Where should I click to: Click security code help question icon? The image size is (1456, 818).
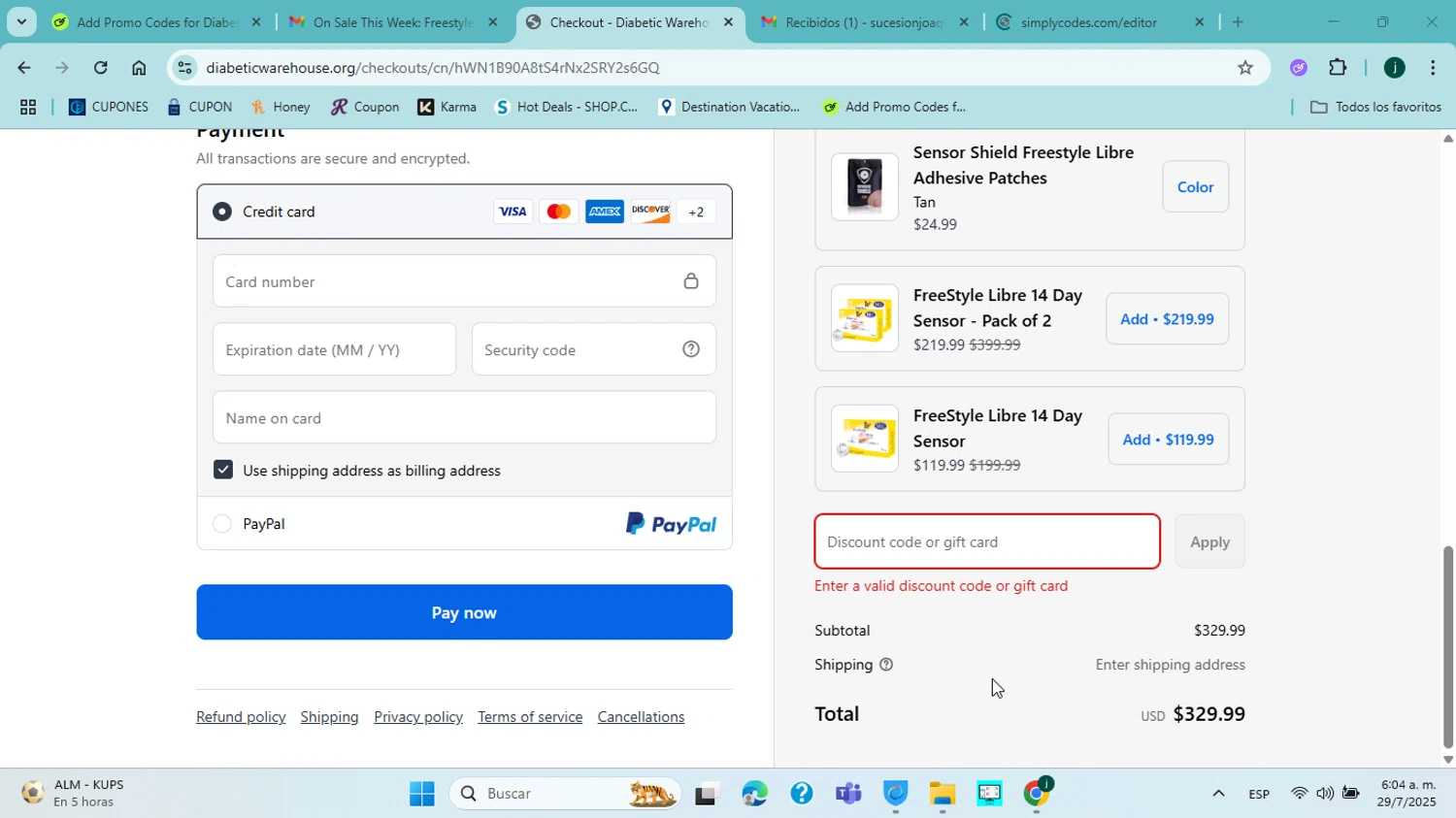691,349
